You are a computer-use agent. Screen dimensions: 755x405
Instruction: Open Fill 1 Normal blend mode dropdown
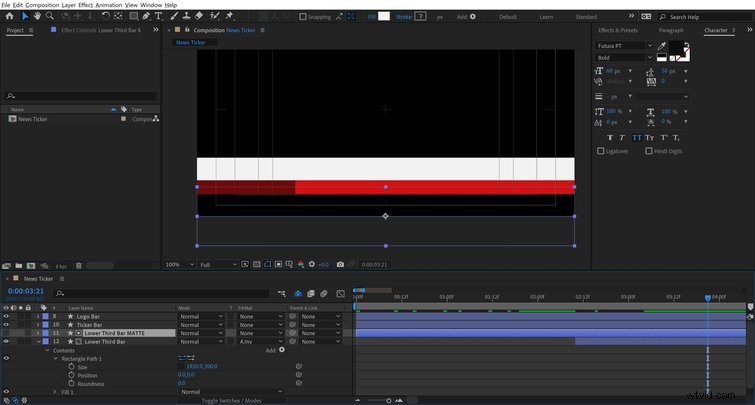coord(231,392)
